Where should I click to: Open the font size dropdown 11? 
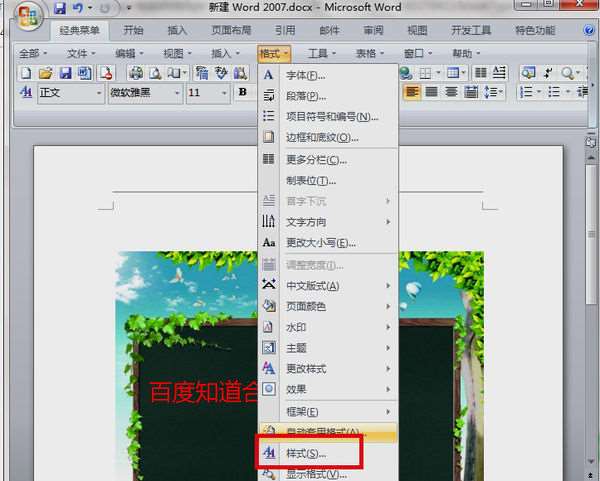tap(207, 93)
